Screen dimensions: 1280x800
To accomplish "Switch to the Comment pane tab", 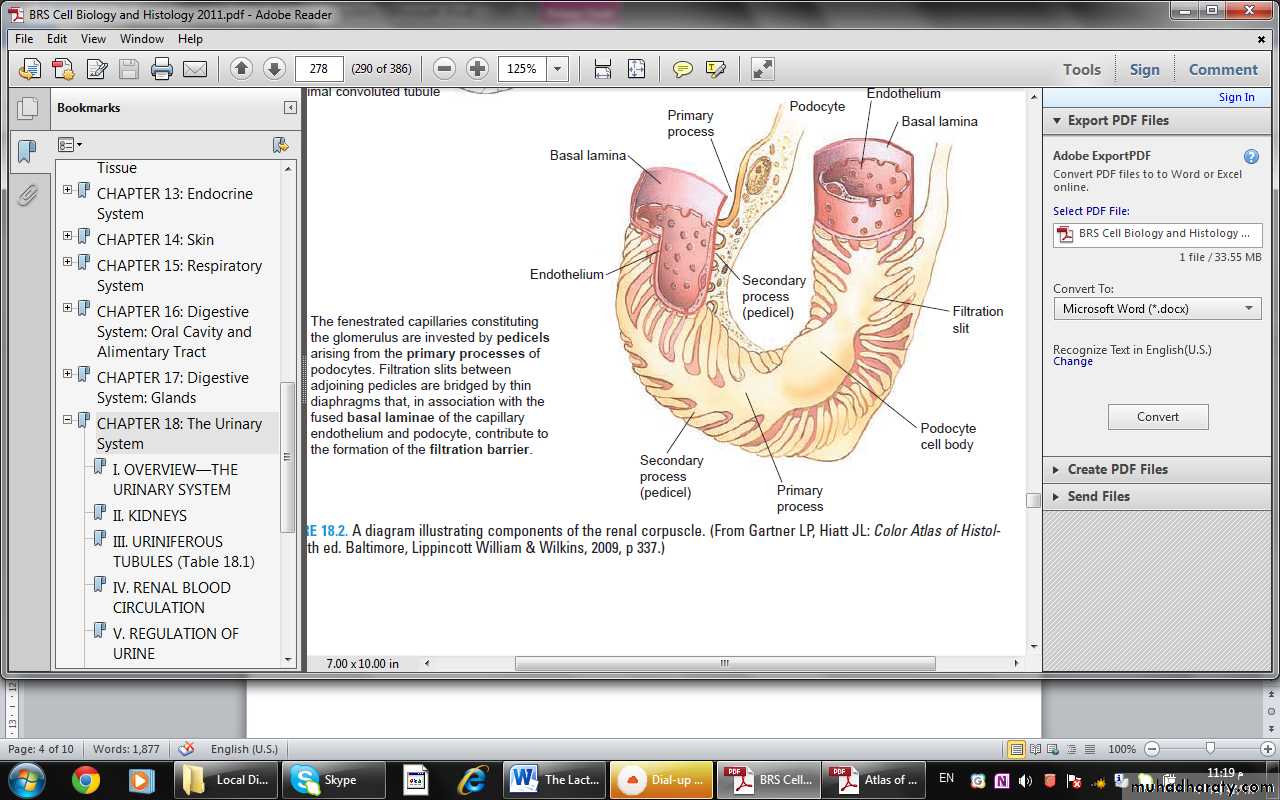I will [x=1222, y=69].
